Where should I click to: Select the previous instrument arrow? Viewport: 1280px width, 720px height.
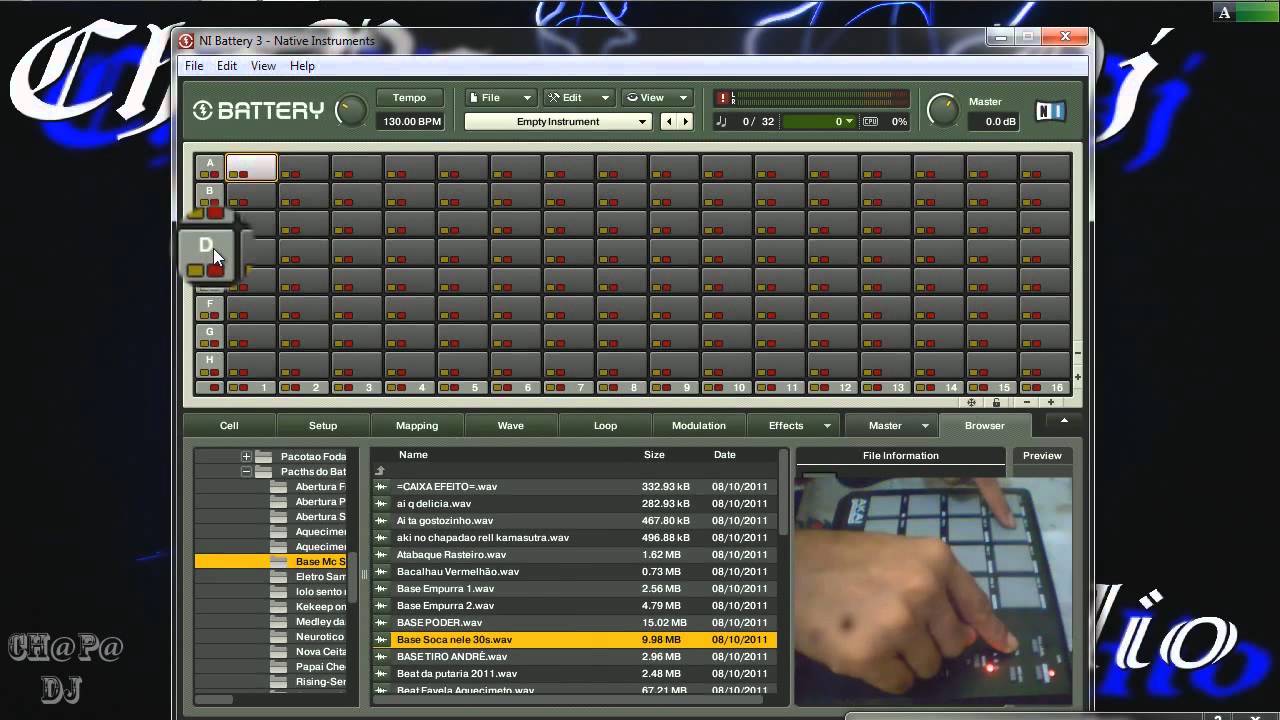point(669,121)
